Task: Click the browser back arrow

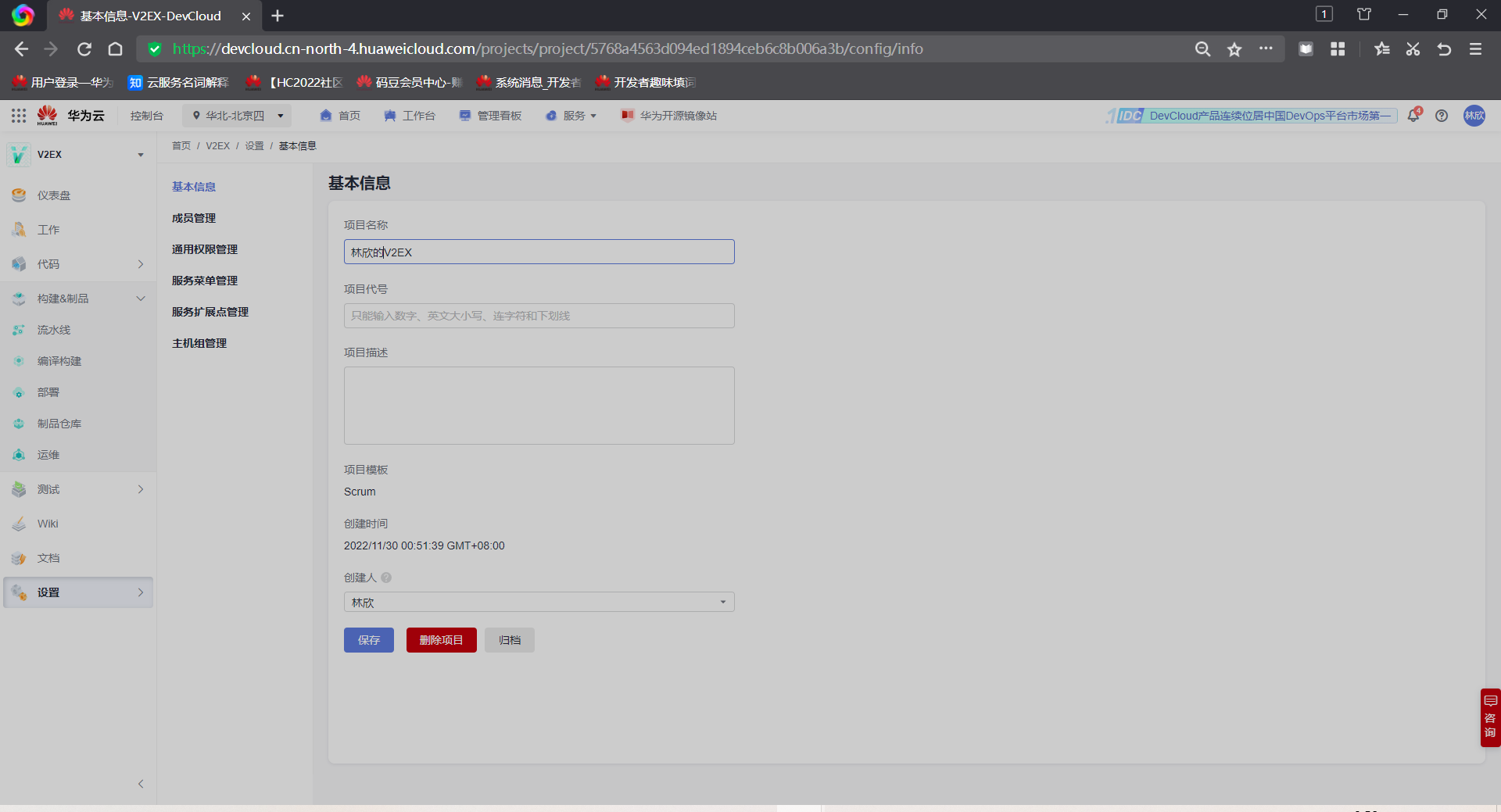Action: [x=21, y=49]
